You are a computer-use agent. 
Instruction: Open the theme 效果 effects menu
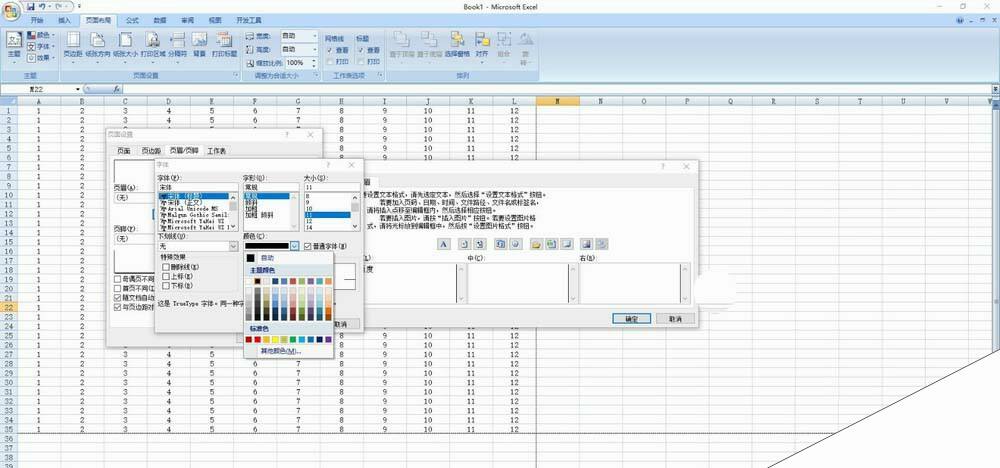41,57
